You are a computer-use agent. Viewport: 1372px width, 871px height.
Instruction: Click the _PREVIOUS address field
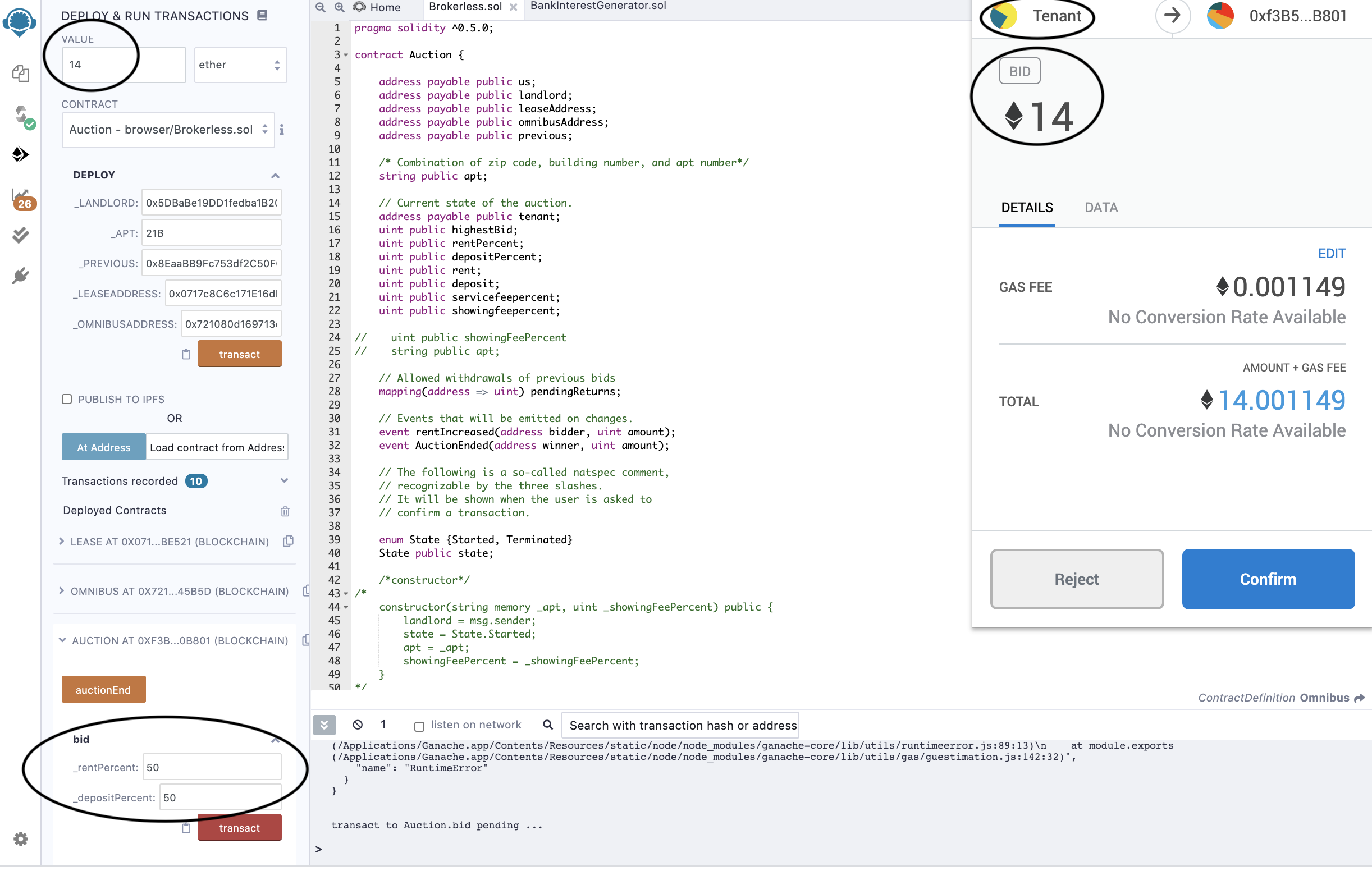212,263
